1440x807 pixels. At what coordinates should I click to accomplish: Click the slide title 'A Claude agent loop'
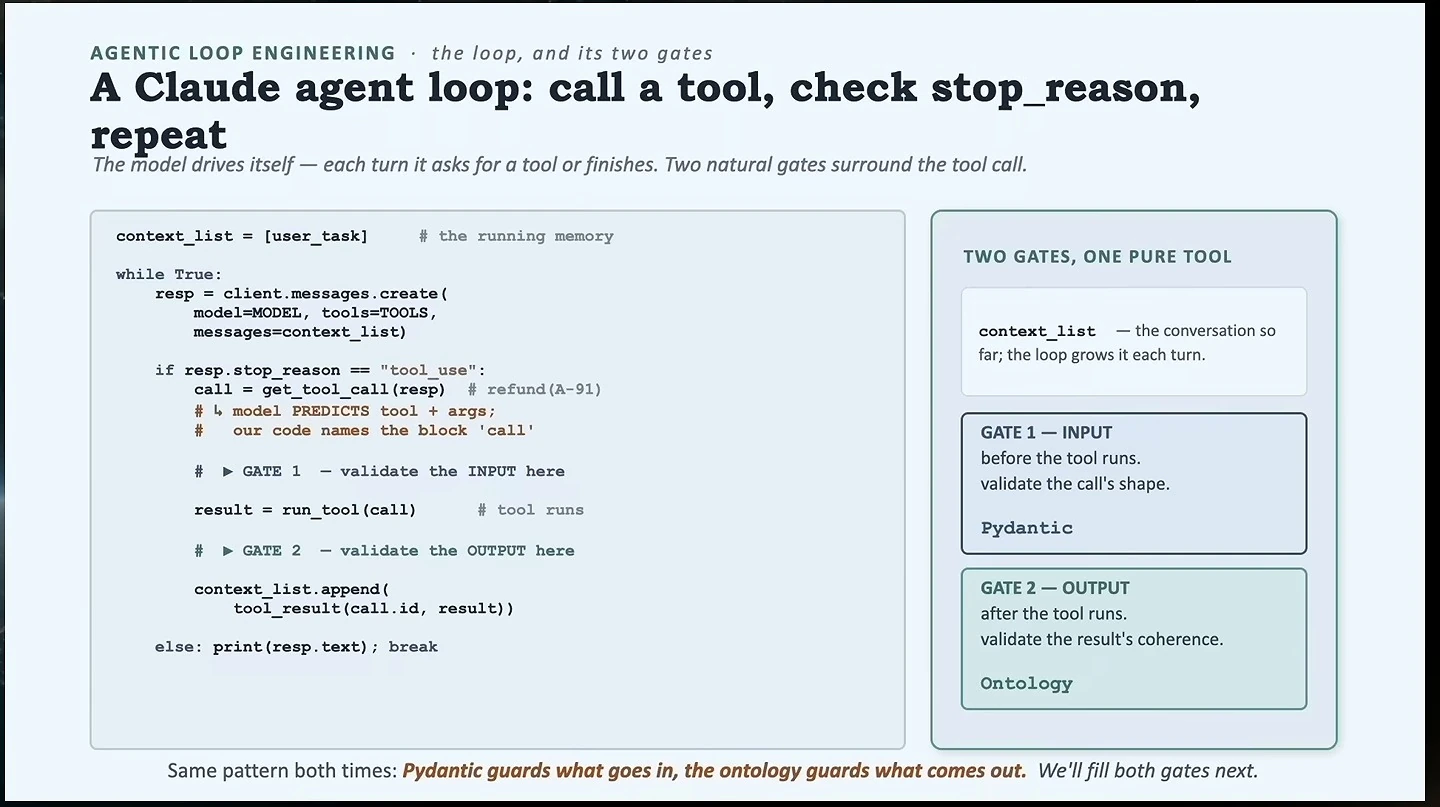[x=312, y=88]
